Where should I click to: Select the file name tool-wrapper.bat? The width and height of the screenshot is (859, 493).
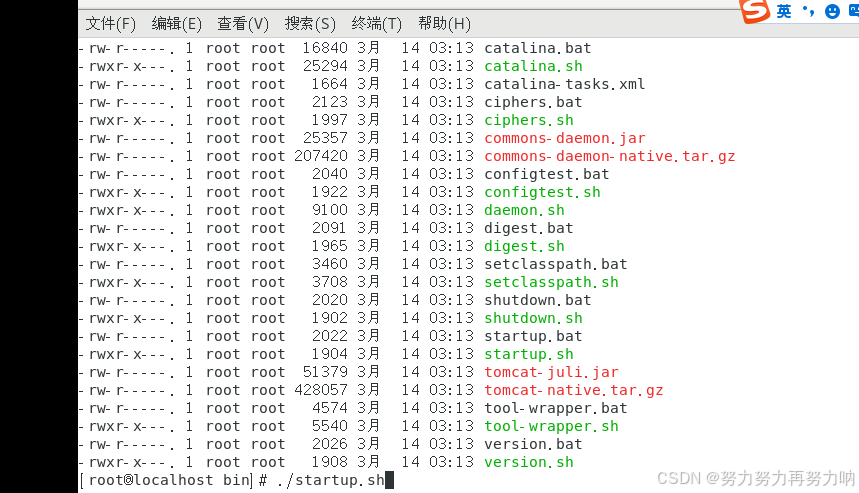556,409
